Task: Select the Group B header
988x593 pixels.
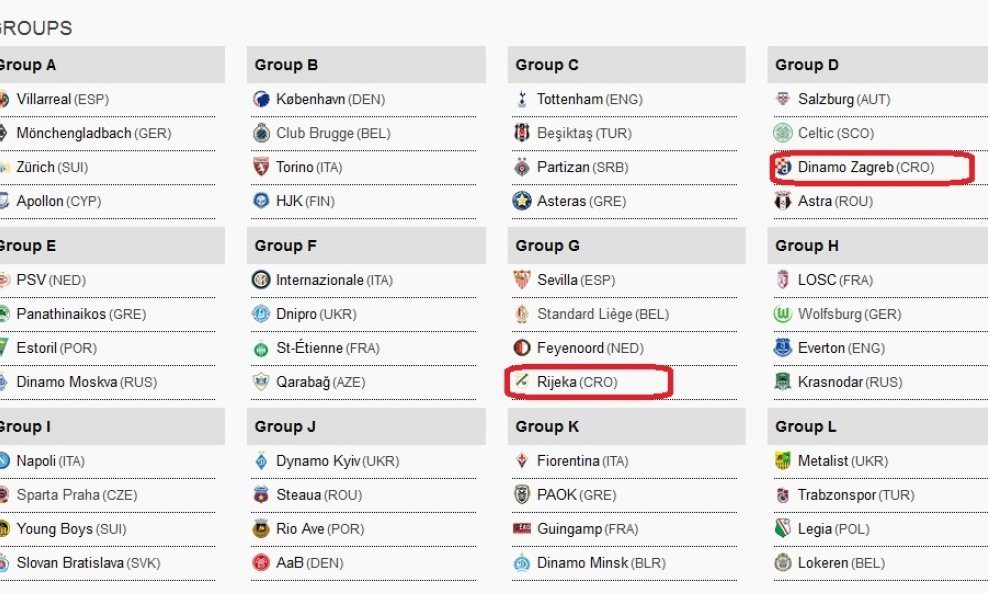Action: (366, 64)
